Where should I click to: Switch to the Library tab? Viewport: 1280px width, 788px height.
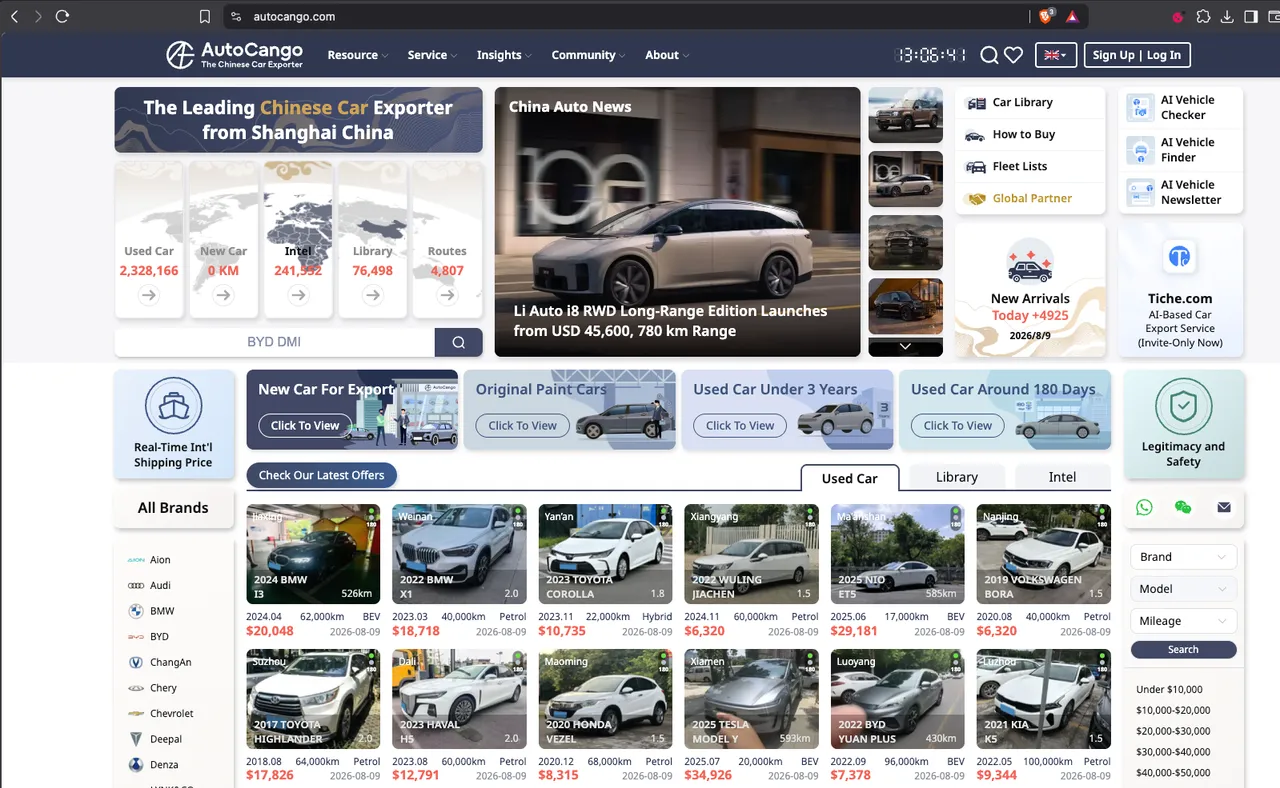coord(957,477)
